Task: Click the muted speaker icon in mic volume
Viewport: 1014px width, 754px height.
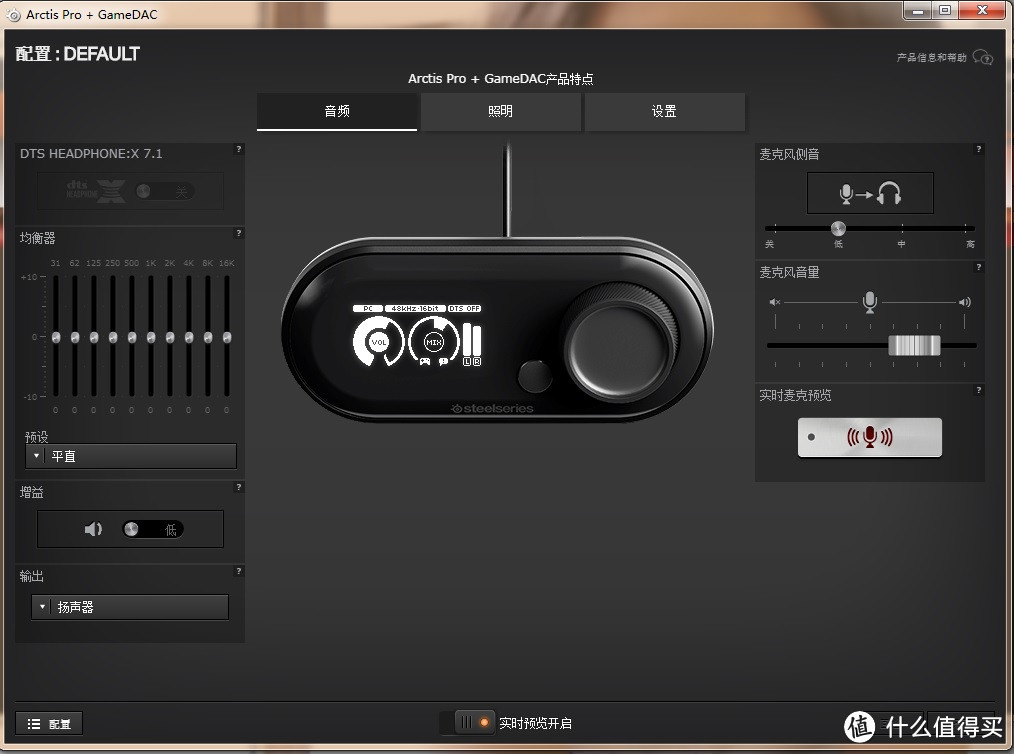Action: pos(775,302)
